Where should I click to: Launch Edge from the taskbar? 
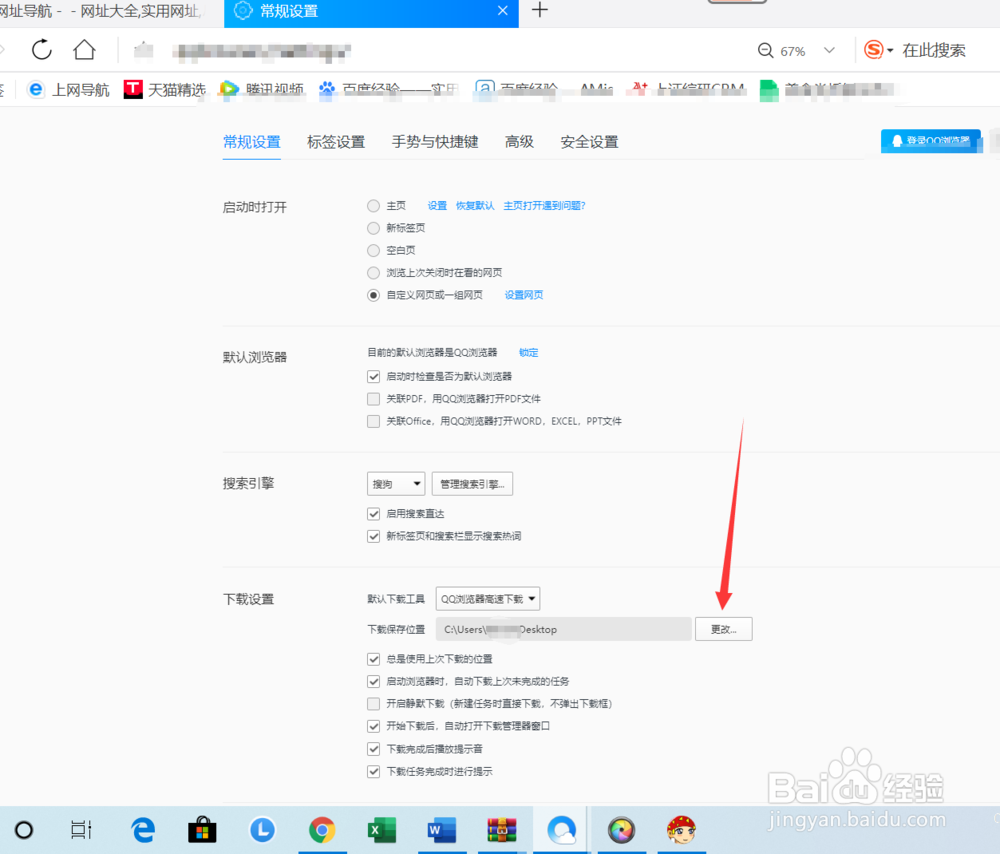click(143, 830)
